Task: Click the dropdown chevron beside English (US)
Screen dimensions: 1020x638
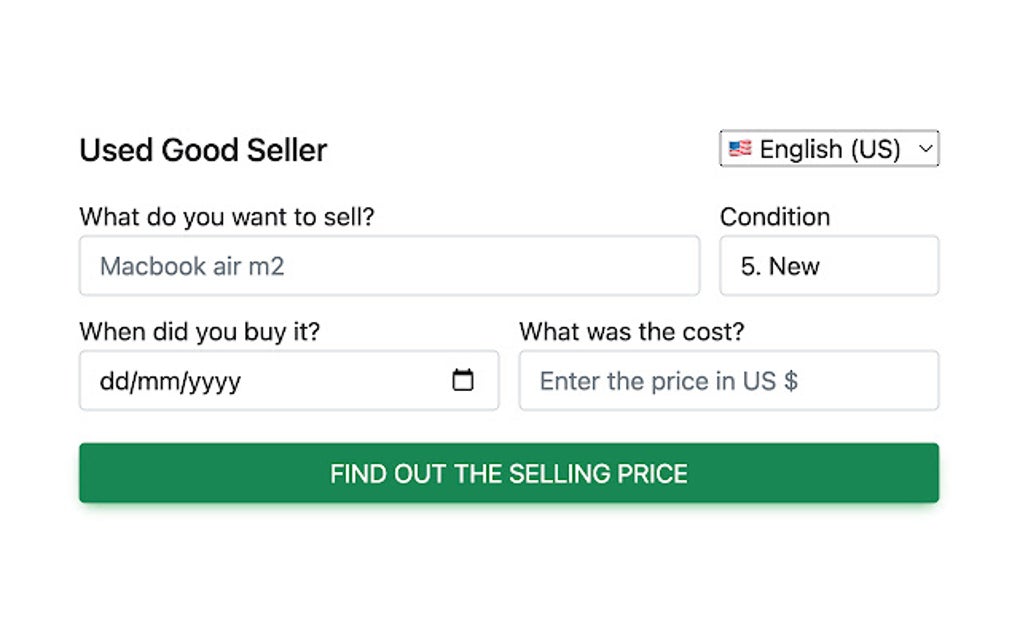Action: pyautogui.click(x=925, y=148)
